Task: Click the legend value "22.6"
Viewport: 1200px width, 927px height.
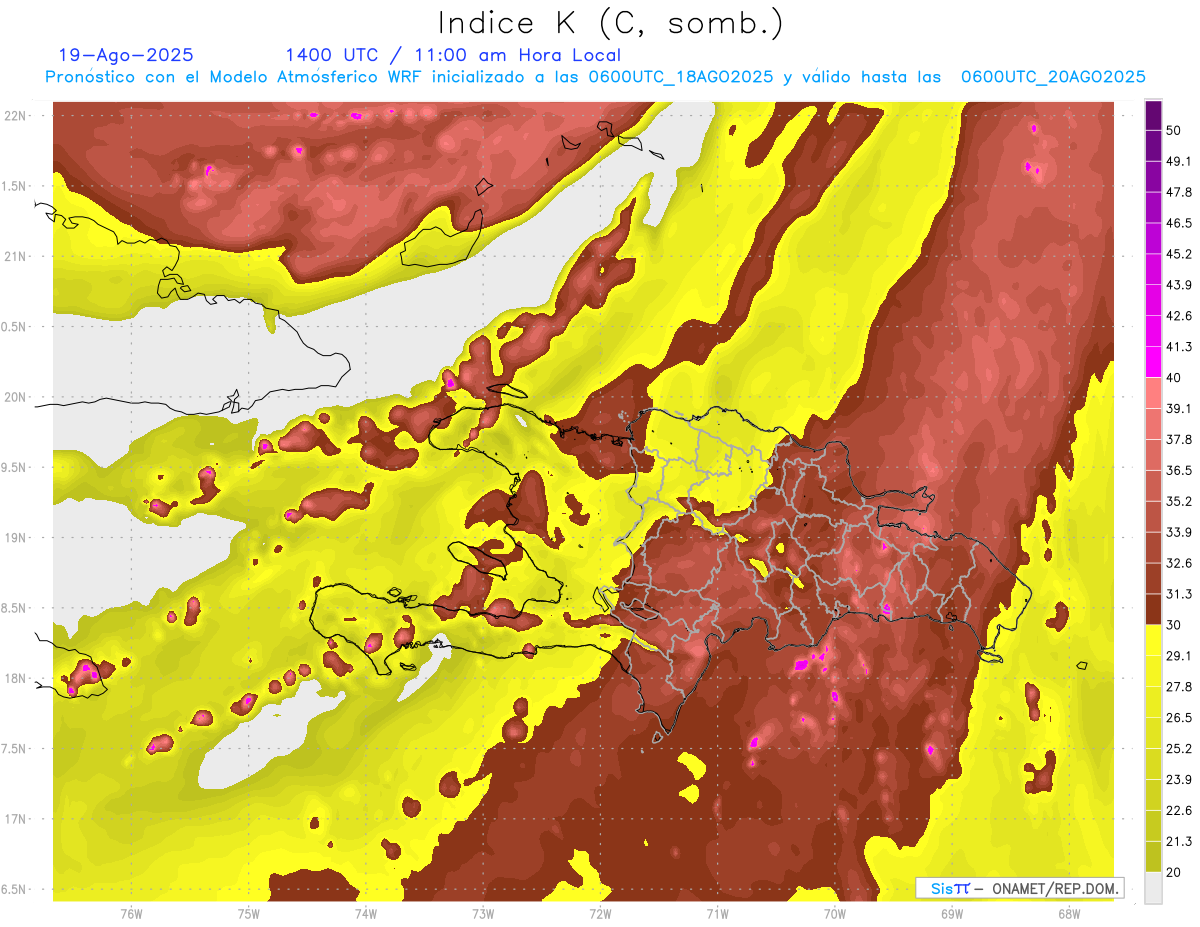Action: coord(1178,810)
